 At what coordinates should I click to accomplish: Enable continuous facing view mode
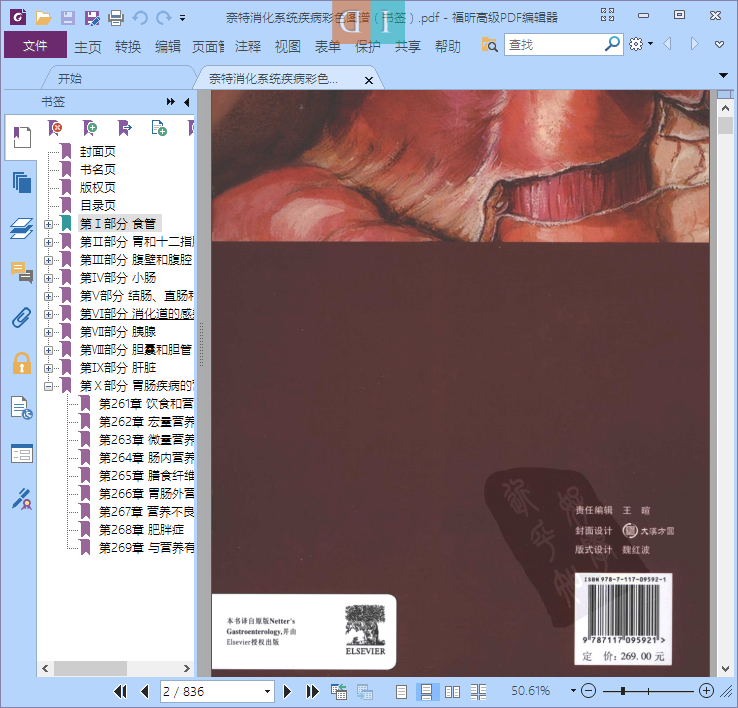478,691
